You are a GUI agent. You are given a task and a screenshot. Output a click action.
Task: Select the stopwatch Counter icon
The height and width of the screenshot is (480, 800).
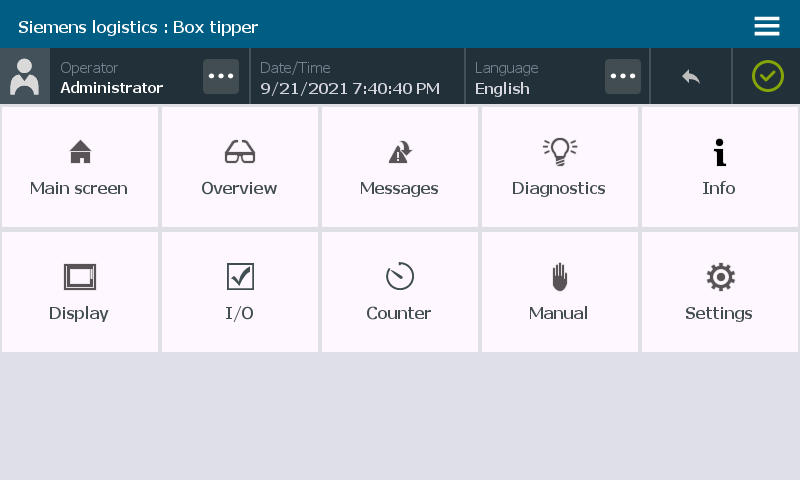pyautogui.click(x=399, y=277)
